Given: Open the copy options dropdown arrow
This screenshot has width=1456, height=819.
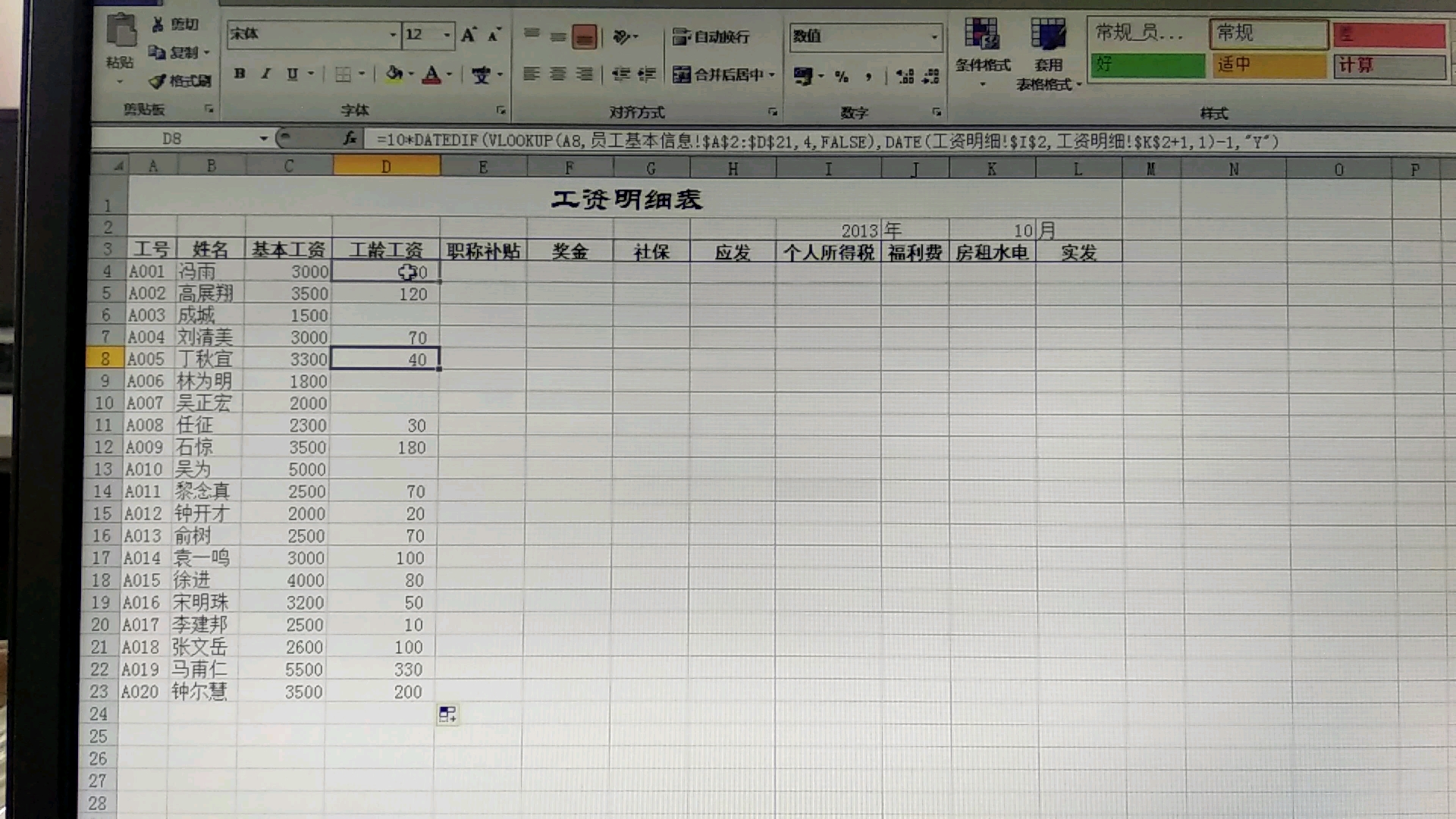Looking at the screenshot, I should point(206,53).
